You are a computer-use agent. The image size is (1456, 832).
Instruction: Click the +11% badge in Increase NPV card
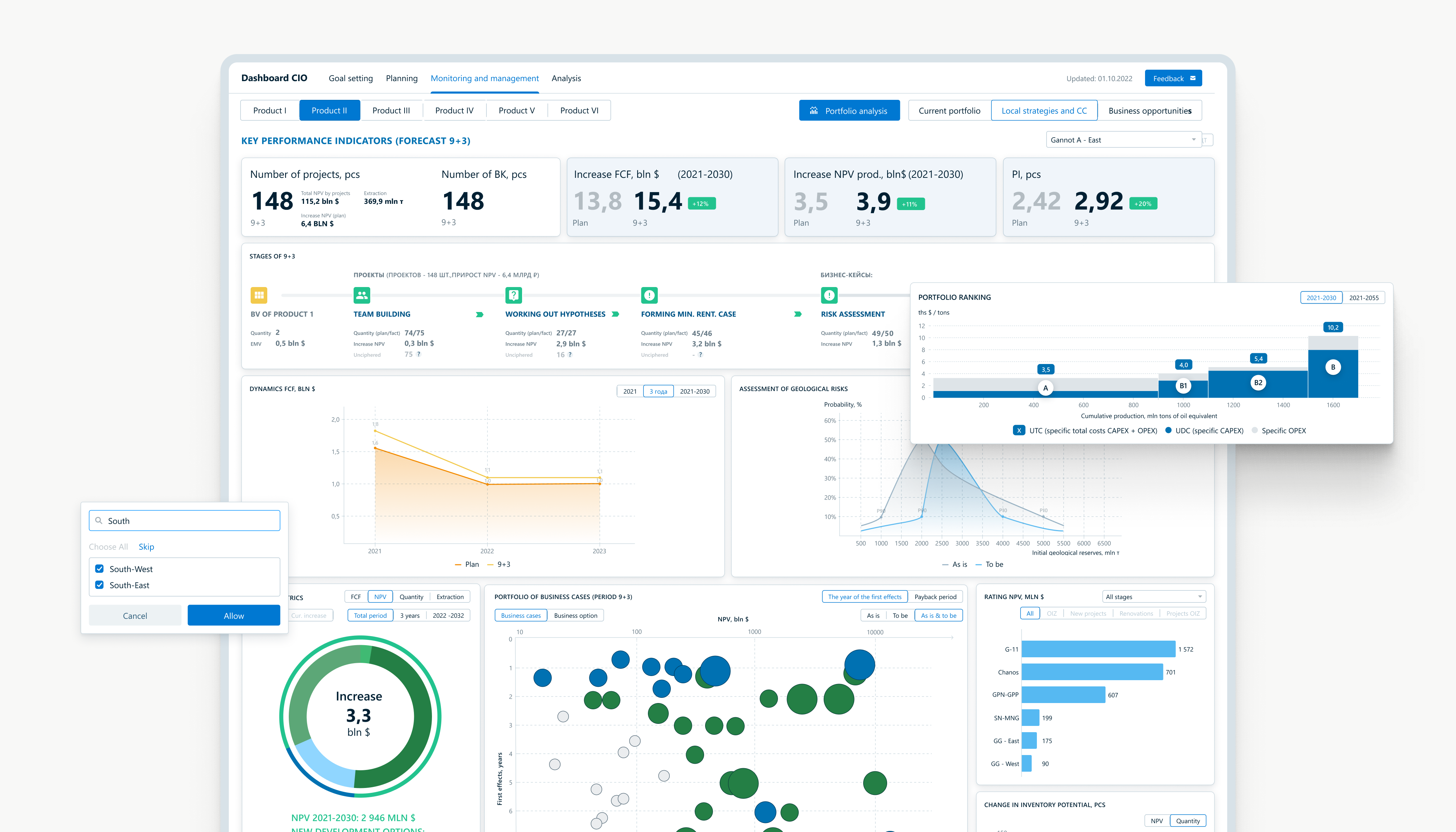(x=911, y=203)
